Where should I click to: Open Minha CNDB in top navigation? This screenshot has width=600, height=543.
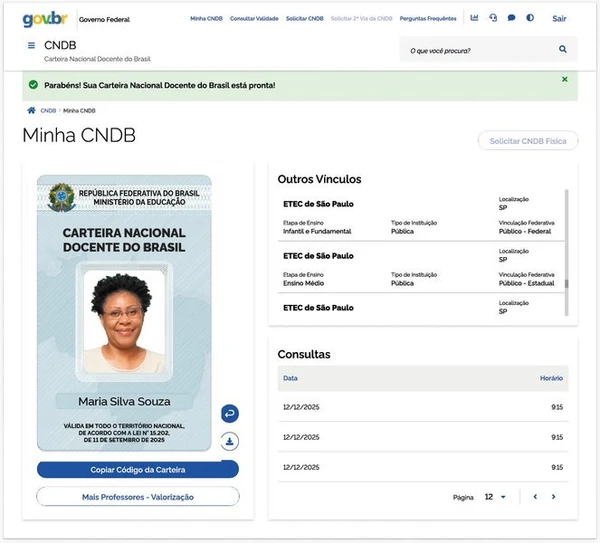(x=206, y=19)
